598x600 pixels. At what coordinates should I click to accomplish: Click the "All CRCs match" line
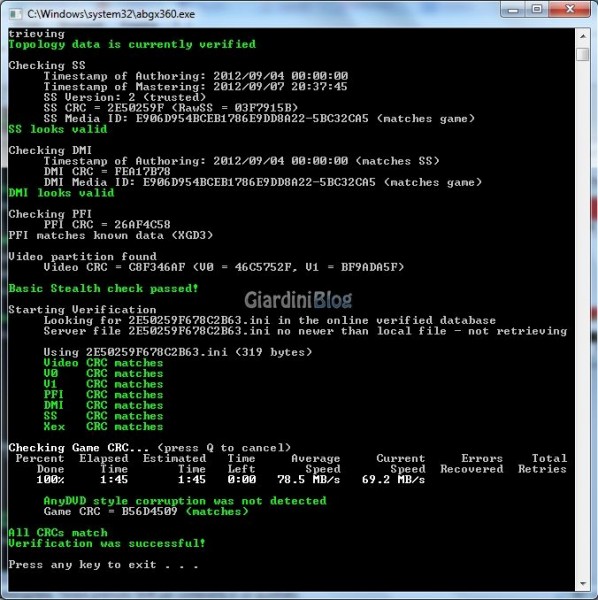[x=58, y=533]
